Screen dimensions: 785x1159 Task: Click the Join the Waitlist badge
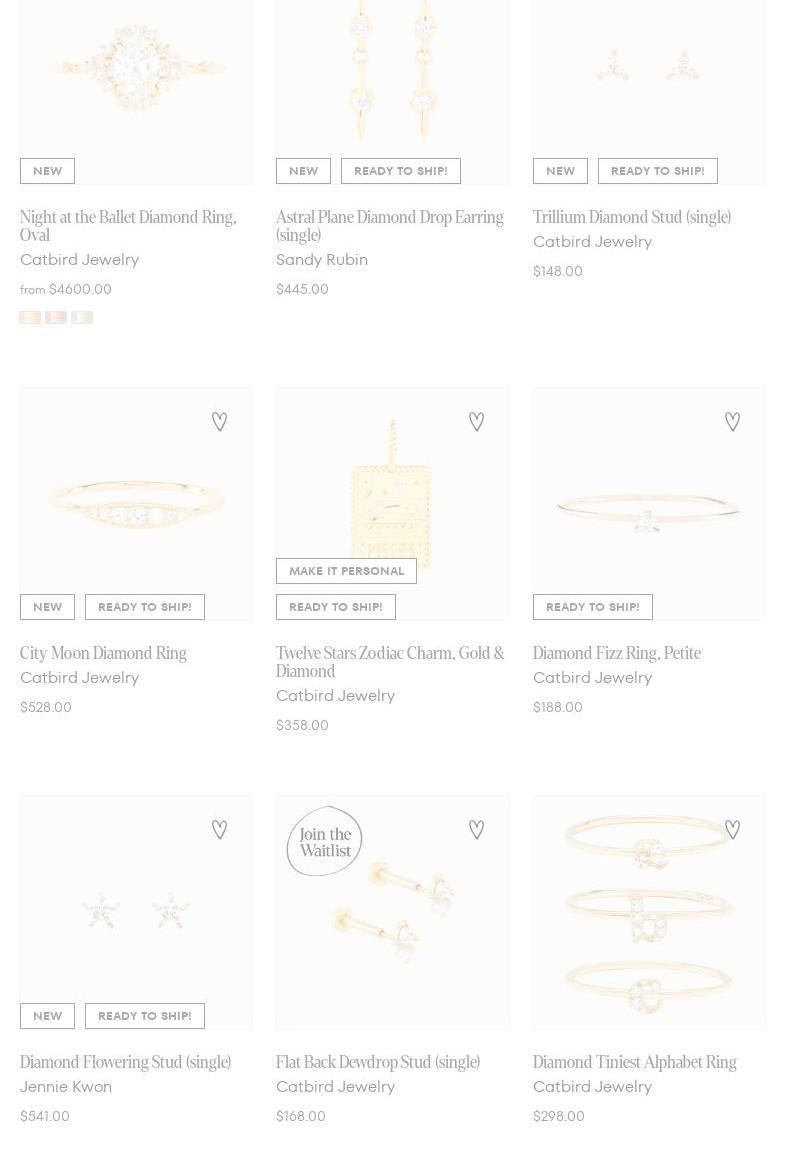point(325,841)
